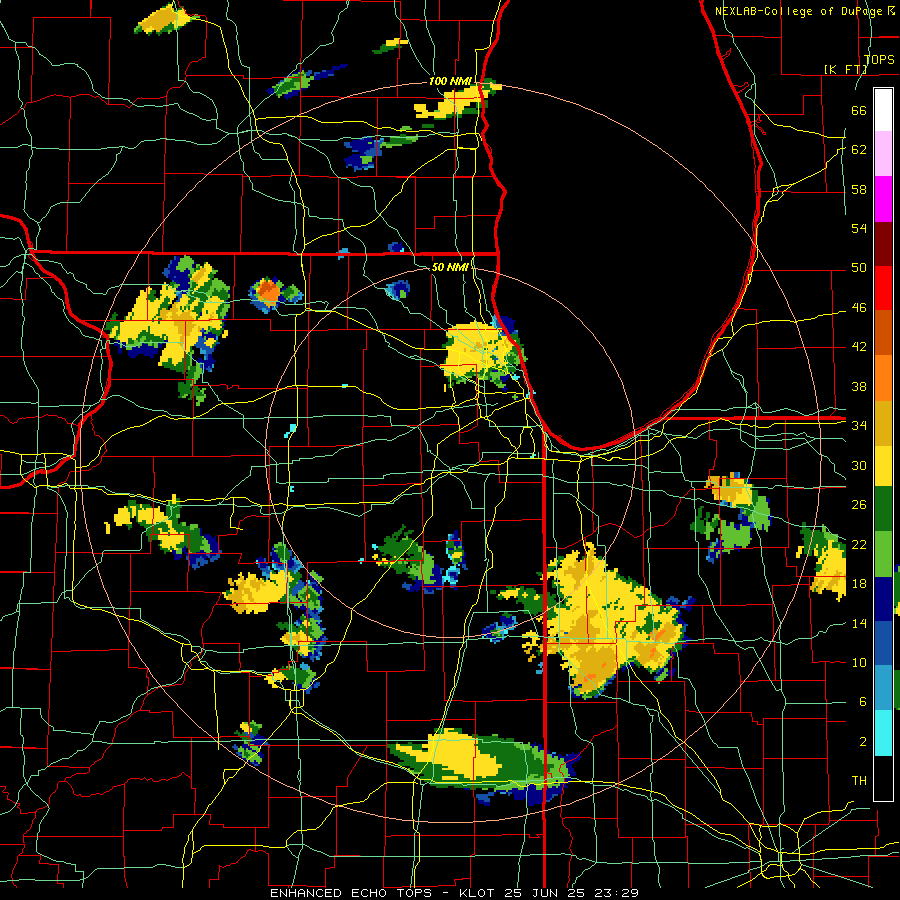
Task: Click the 58 legend value
Action: point(859,189)
